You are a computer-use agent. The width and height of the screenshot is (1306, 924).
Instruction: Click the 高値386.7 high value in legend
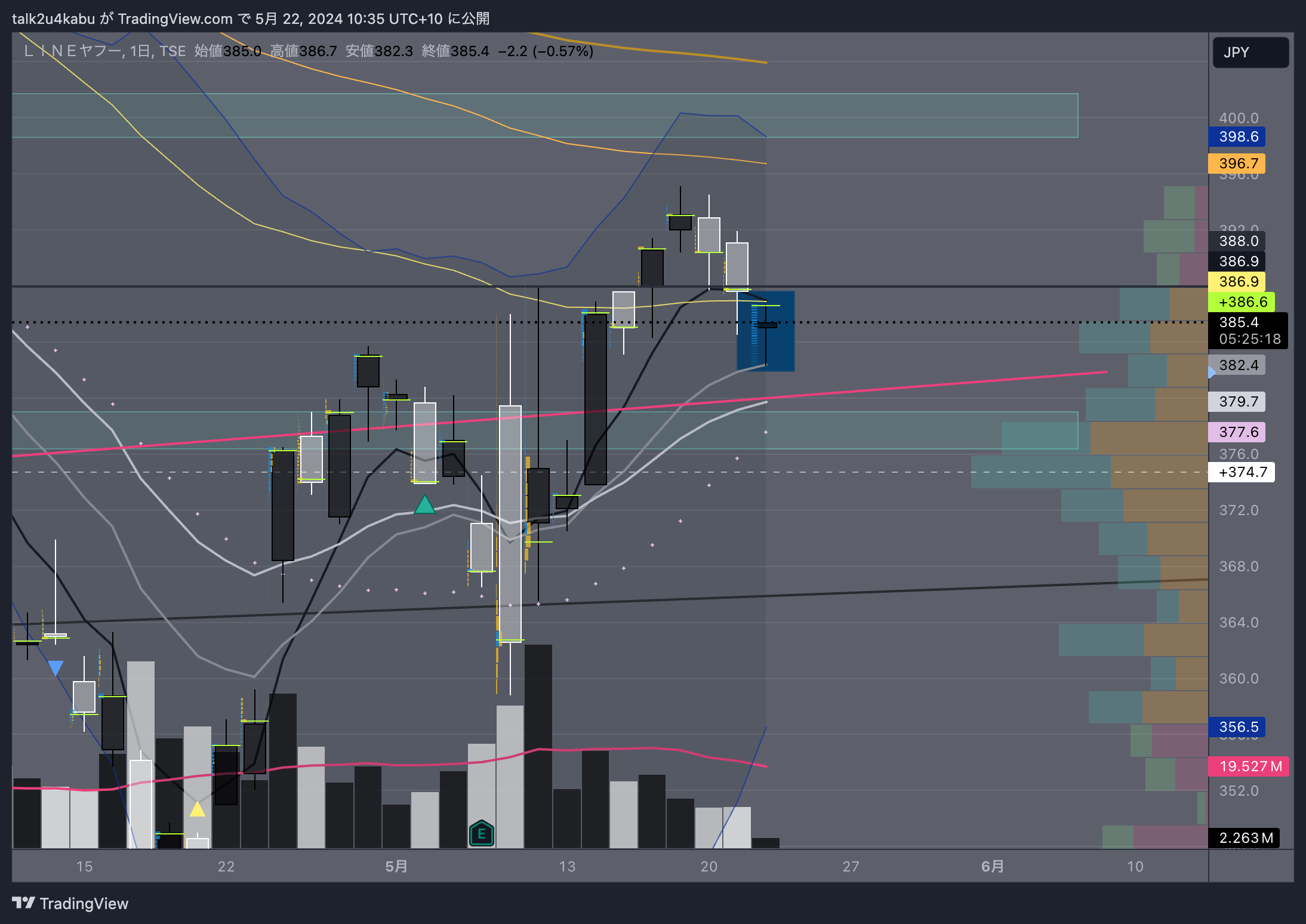[303, 51]
